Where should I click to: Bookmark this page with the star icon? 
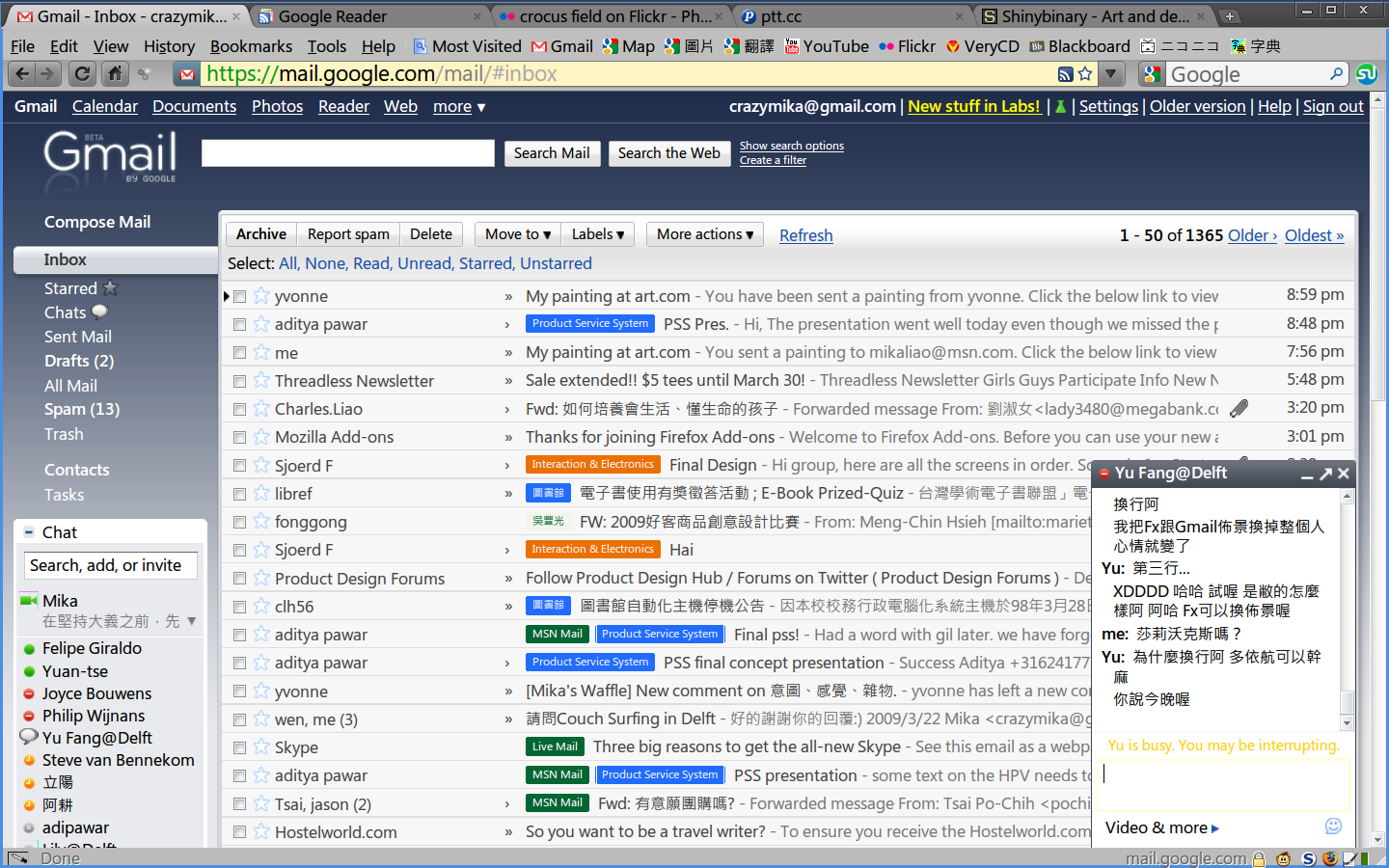[1085, 74]
